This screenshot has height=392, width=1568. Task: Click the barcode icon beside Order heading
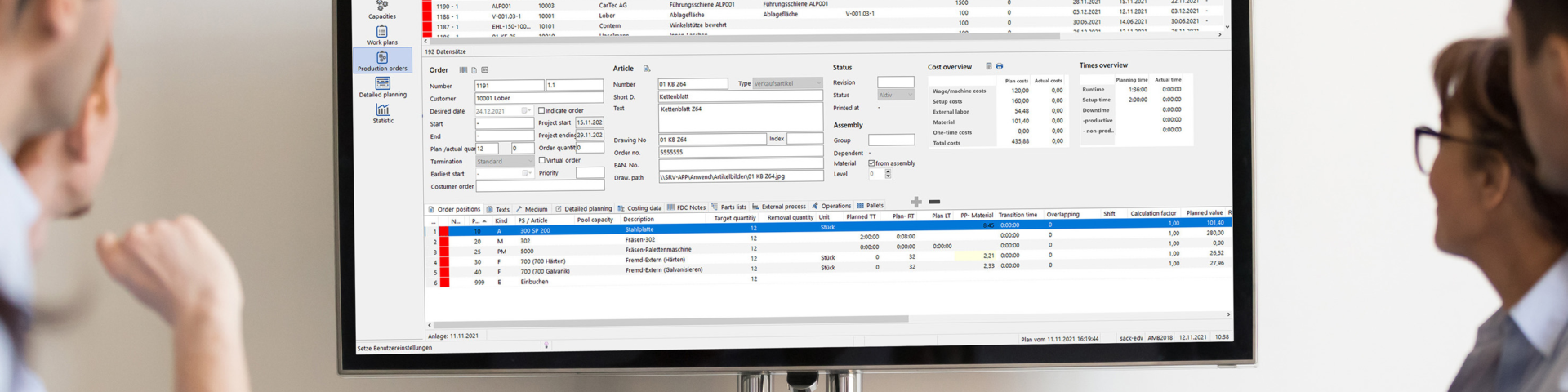point(463,70)
